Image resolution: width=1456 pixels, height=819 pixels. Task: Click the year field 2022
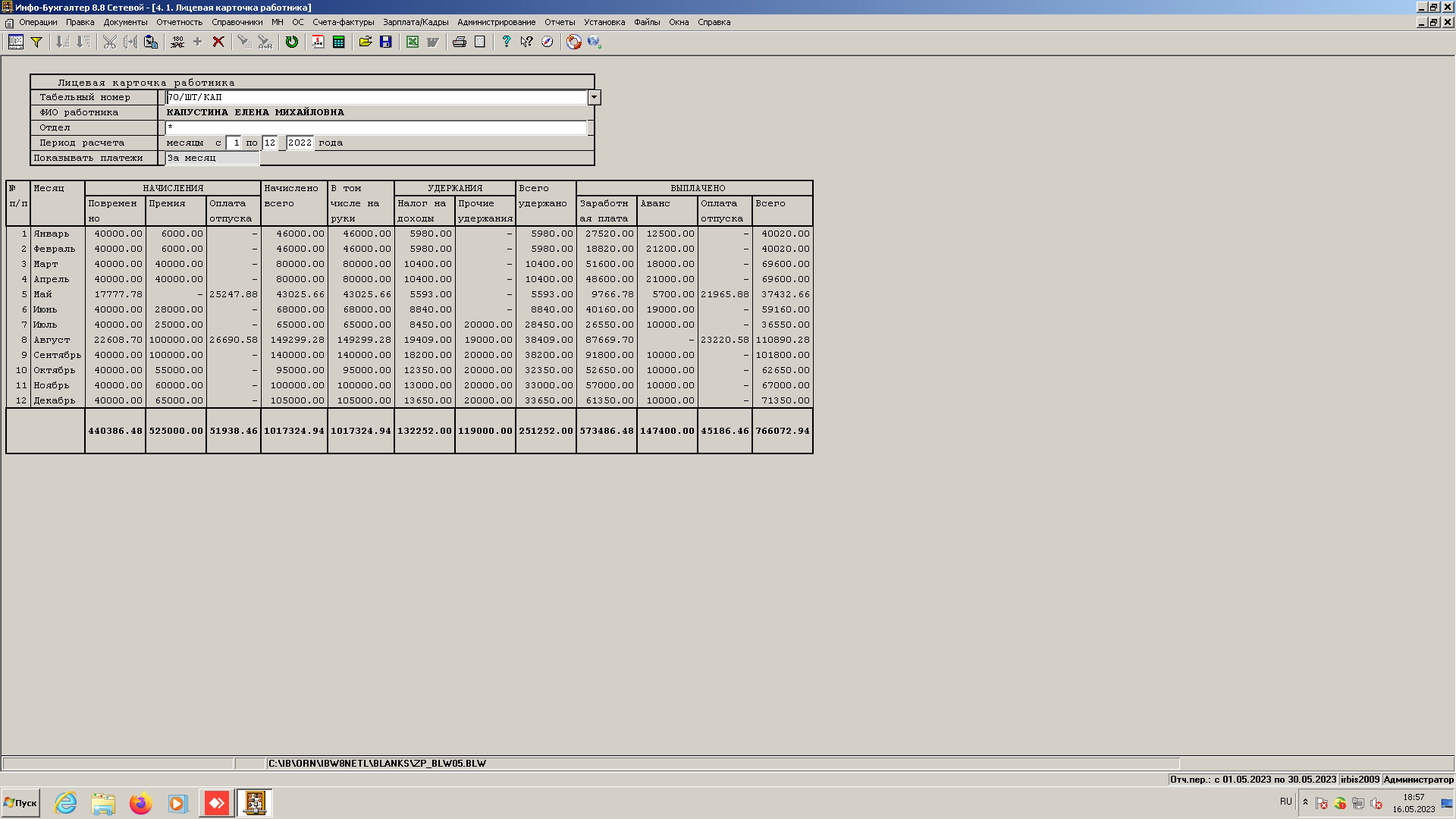(300, 143)
